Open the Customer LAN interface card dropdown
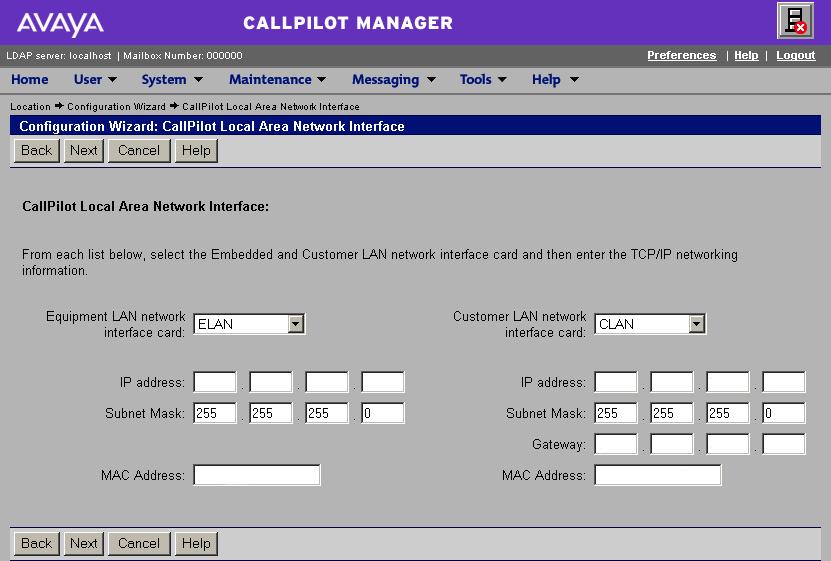Image resolution: width=831 pixels, height=561 pixels. [650, 324]
